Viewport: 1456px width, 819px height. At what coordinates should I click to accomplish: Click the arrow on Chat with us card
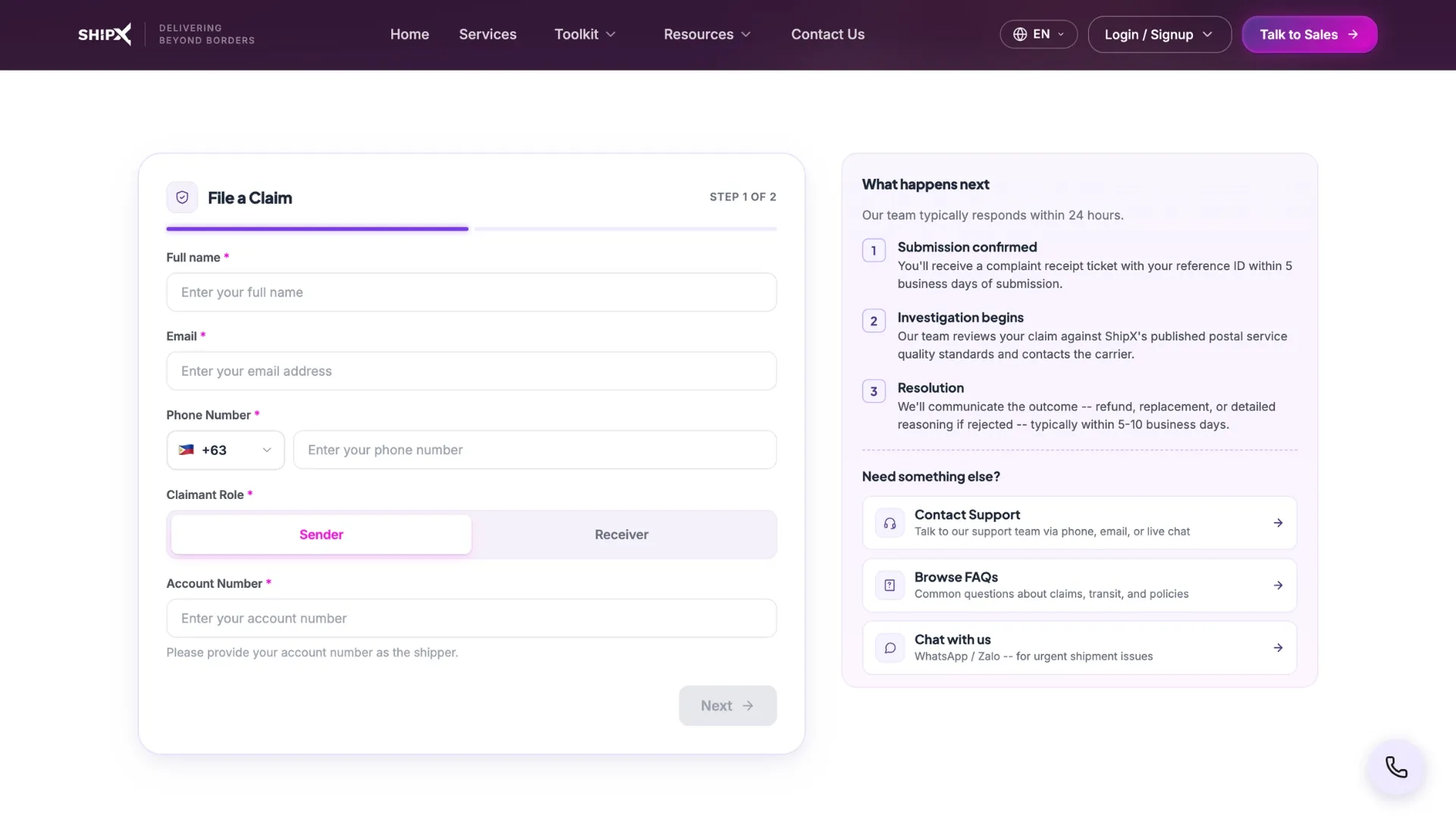click(x=1278, y=648)
